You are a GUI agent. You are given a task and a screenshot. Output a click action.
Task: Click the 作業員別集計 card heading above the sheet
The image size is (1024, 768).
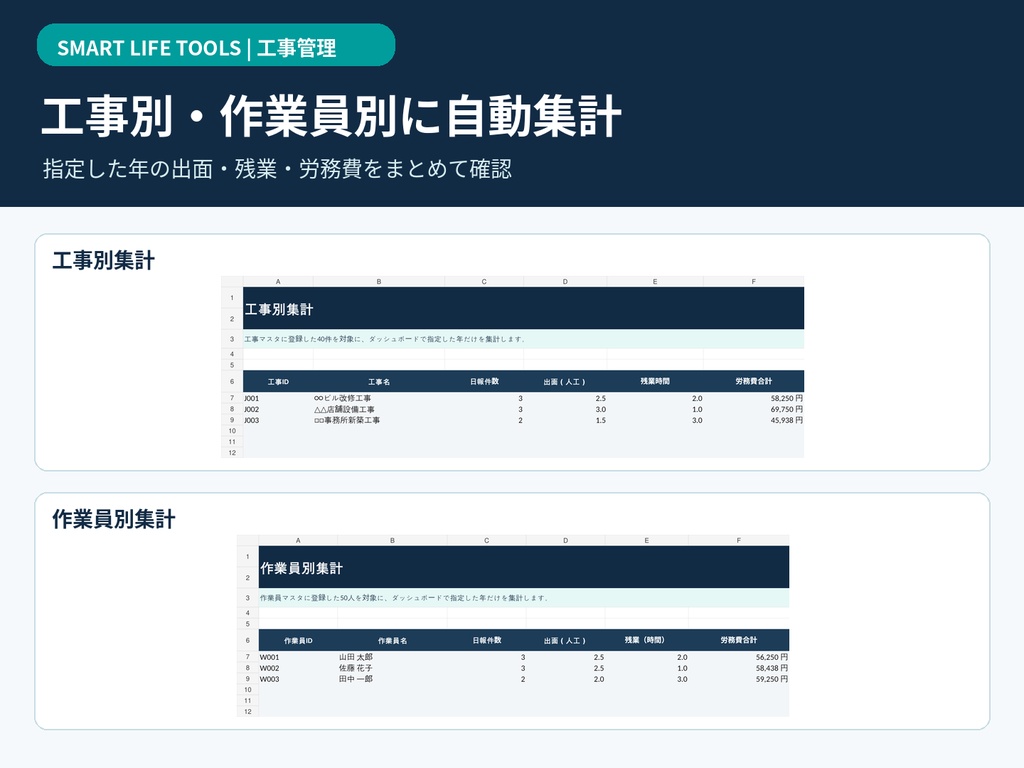(x=114, y=519)
